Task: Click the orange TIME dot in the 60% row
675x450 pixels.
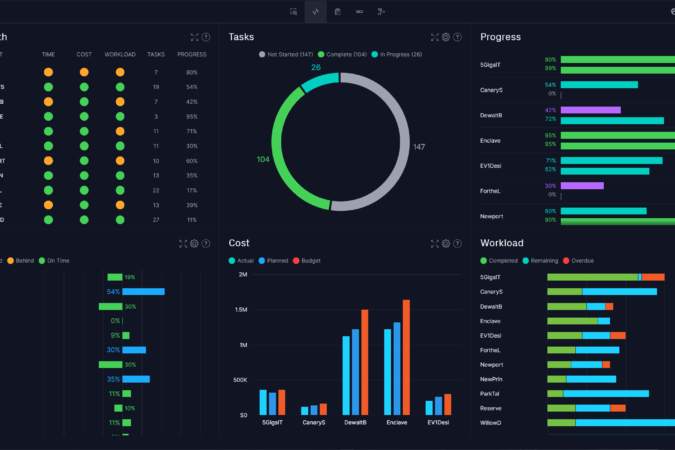Action: 49,161
